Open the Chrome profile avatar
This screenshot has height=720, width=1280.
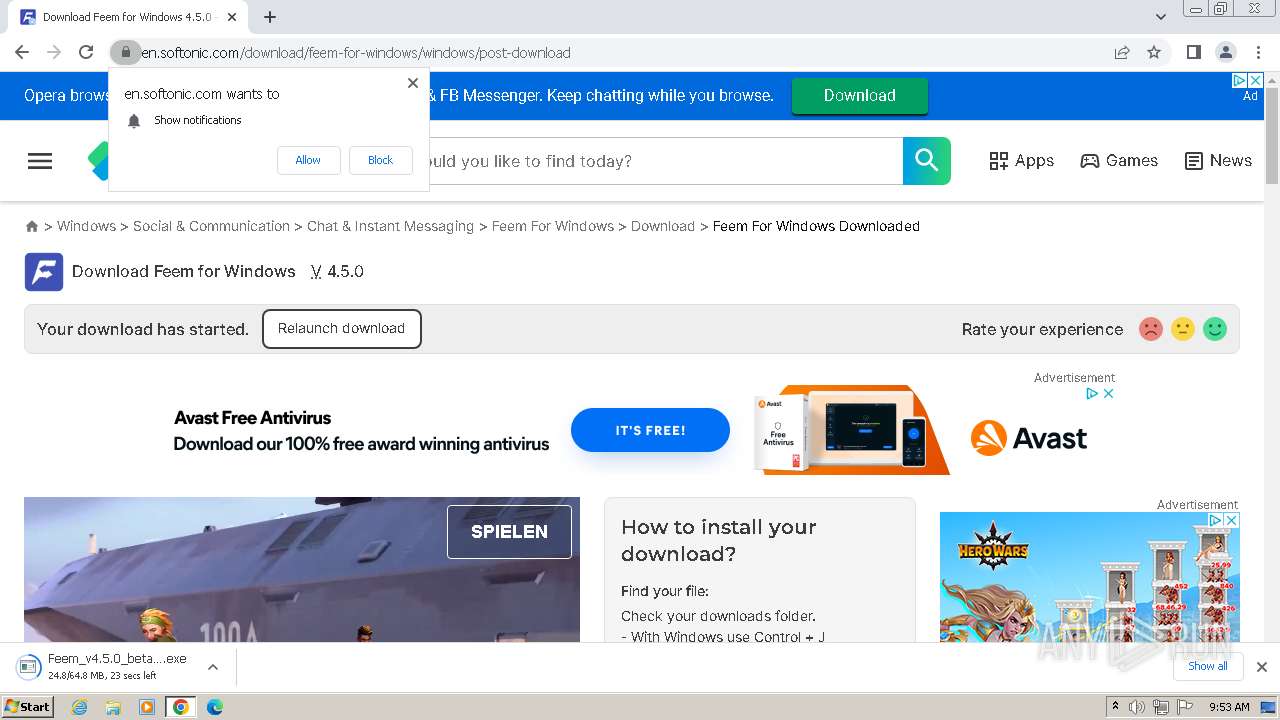1225,52
